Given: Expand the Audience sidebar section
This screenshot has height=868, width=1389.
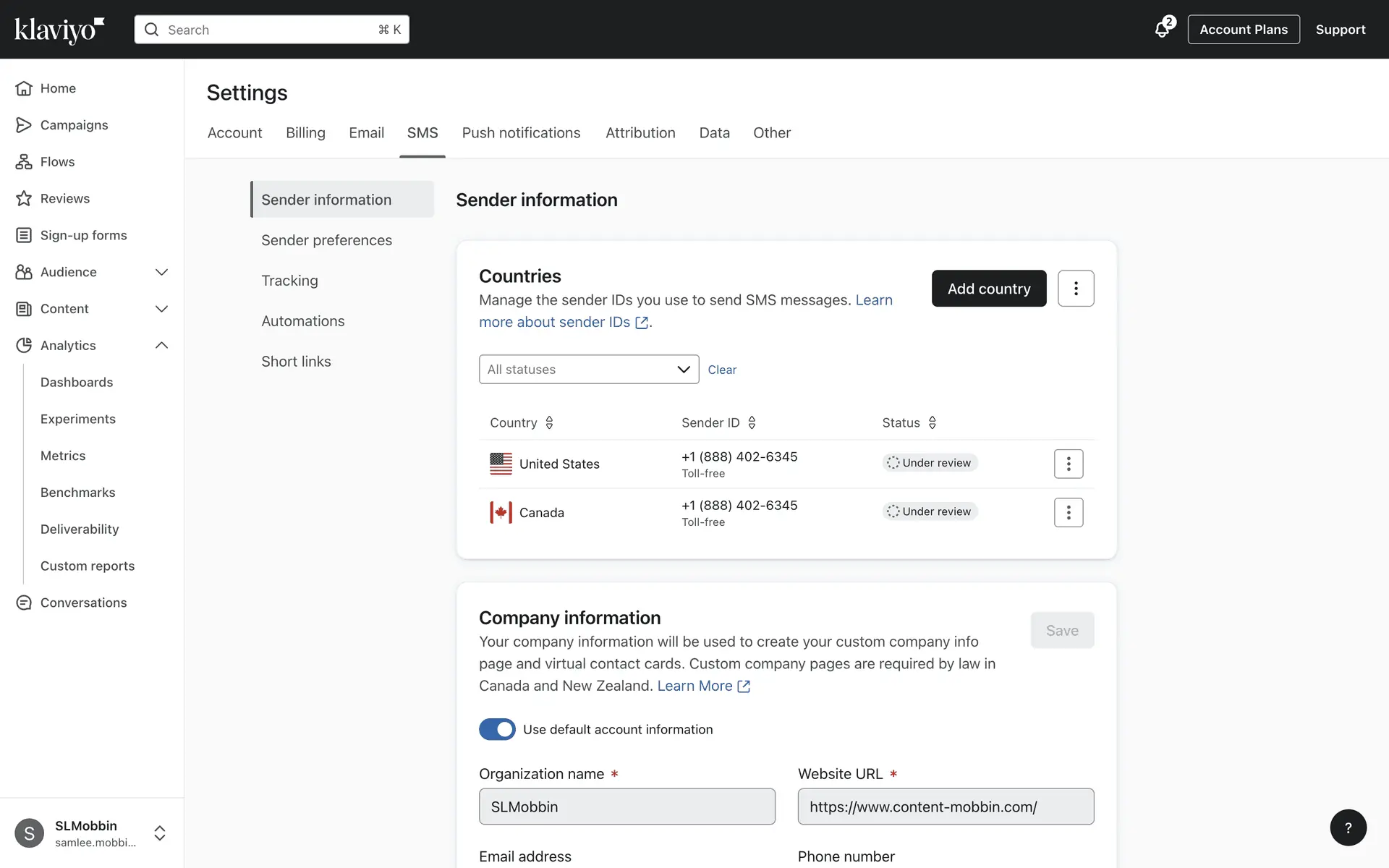Looking at the screenshot, I should click(161, 272).
